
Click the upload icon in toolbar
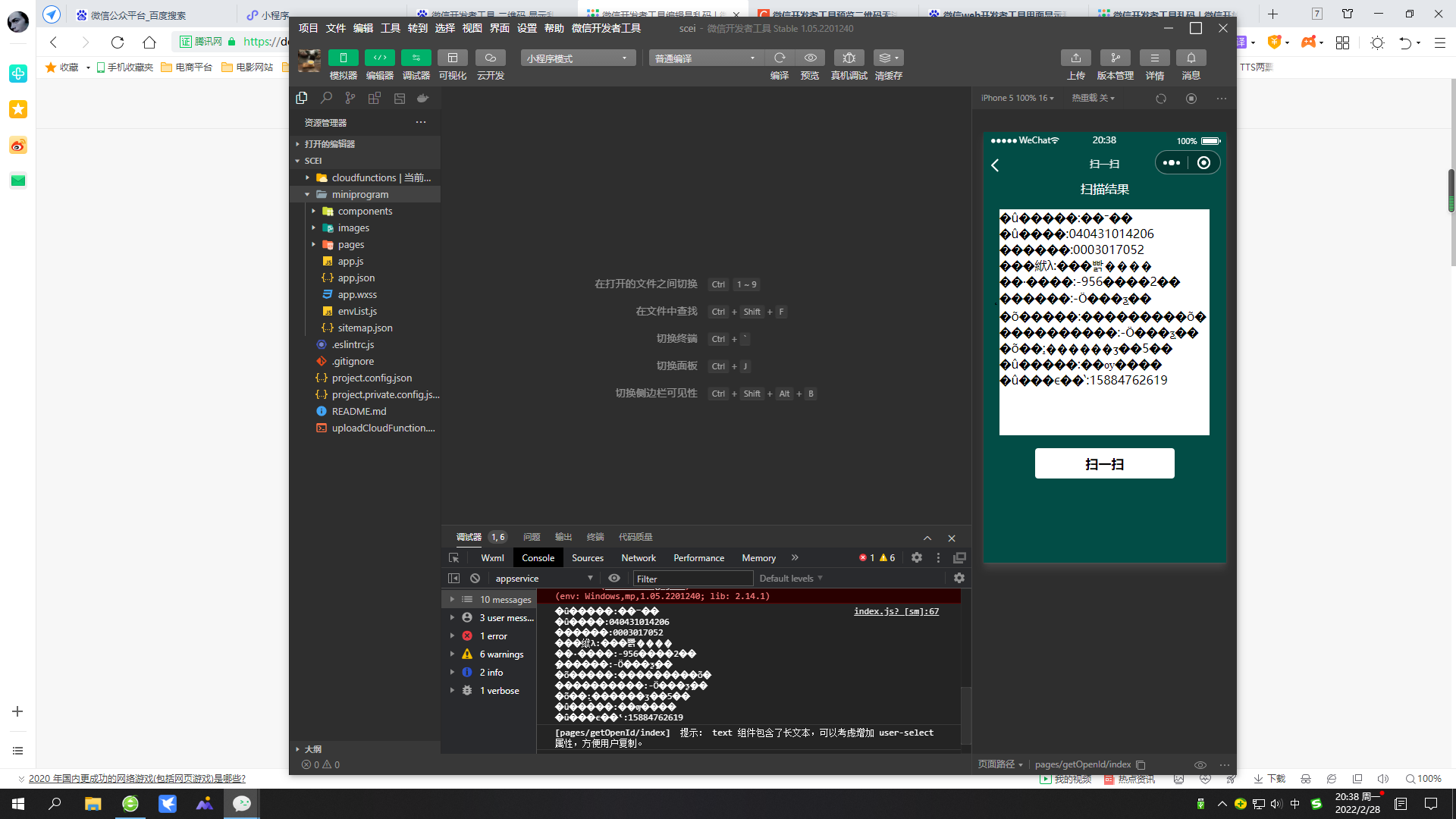tap(1075, 58)
